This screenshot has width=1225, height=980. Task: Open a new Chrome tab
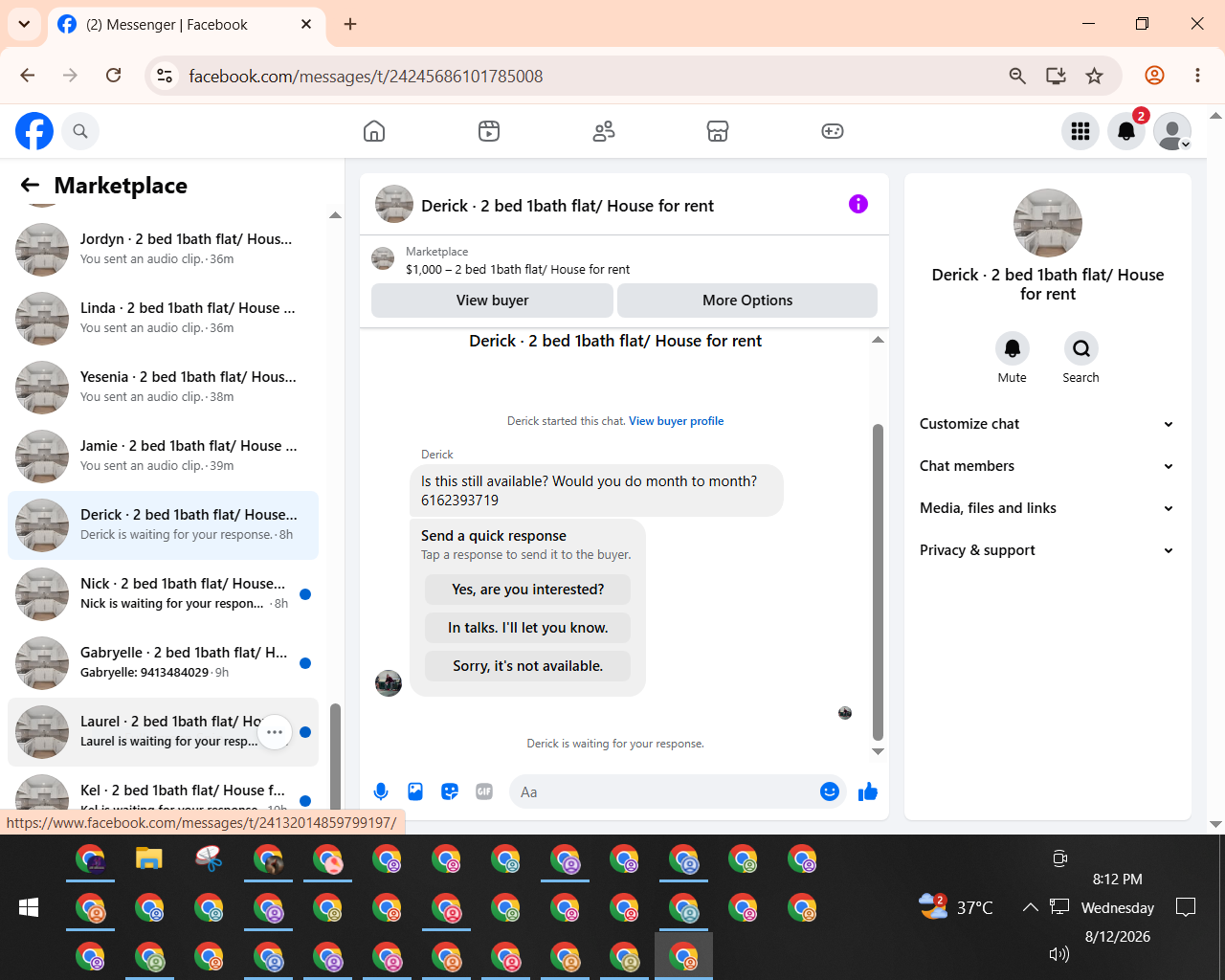350,24
